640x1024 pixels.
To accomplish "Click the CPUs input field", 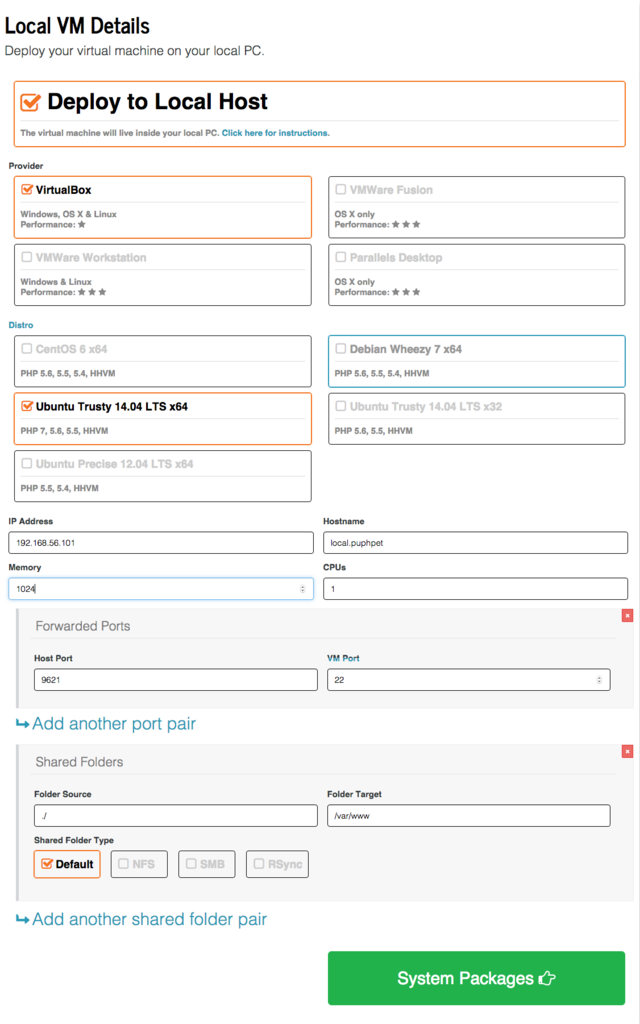I will point(475,588).
